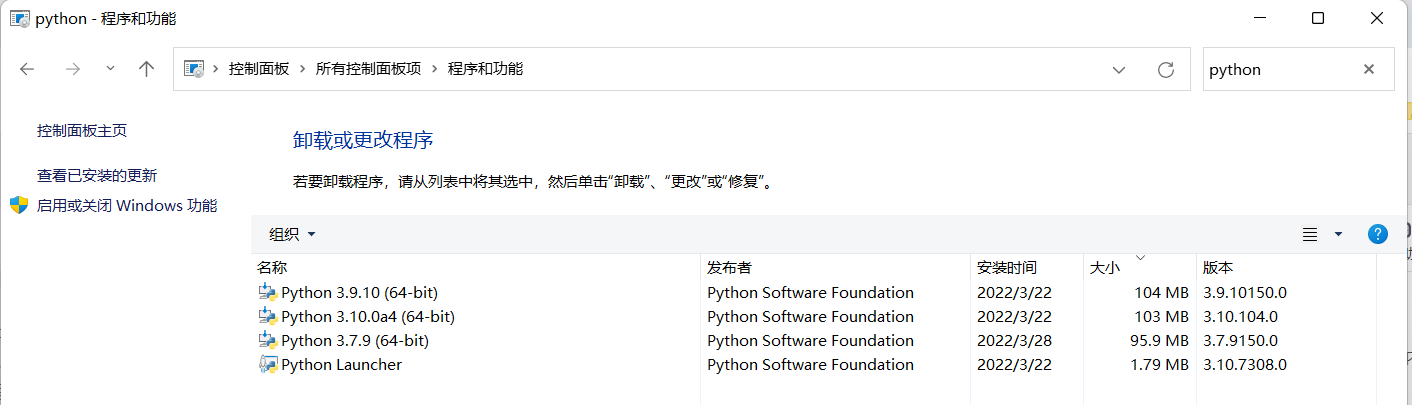1412x405 pixels.
Task: Sort by 安装时间 column header
Action: coord(1027,268)
